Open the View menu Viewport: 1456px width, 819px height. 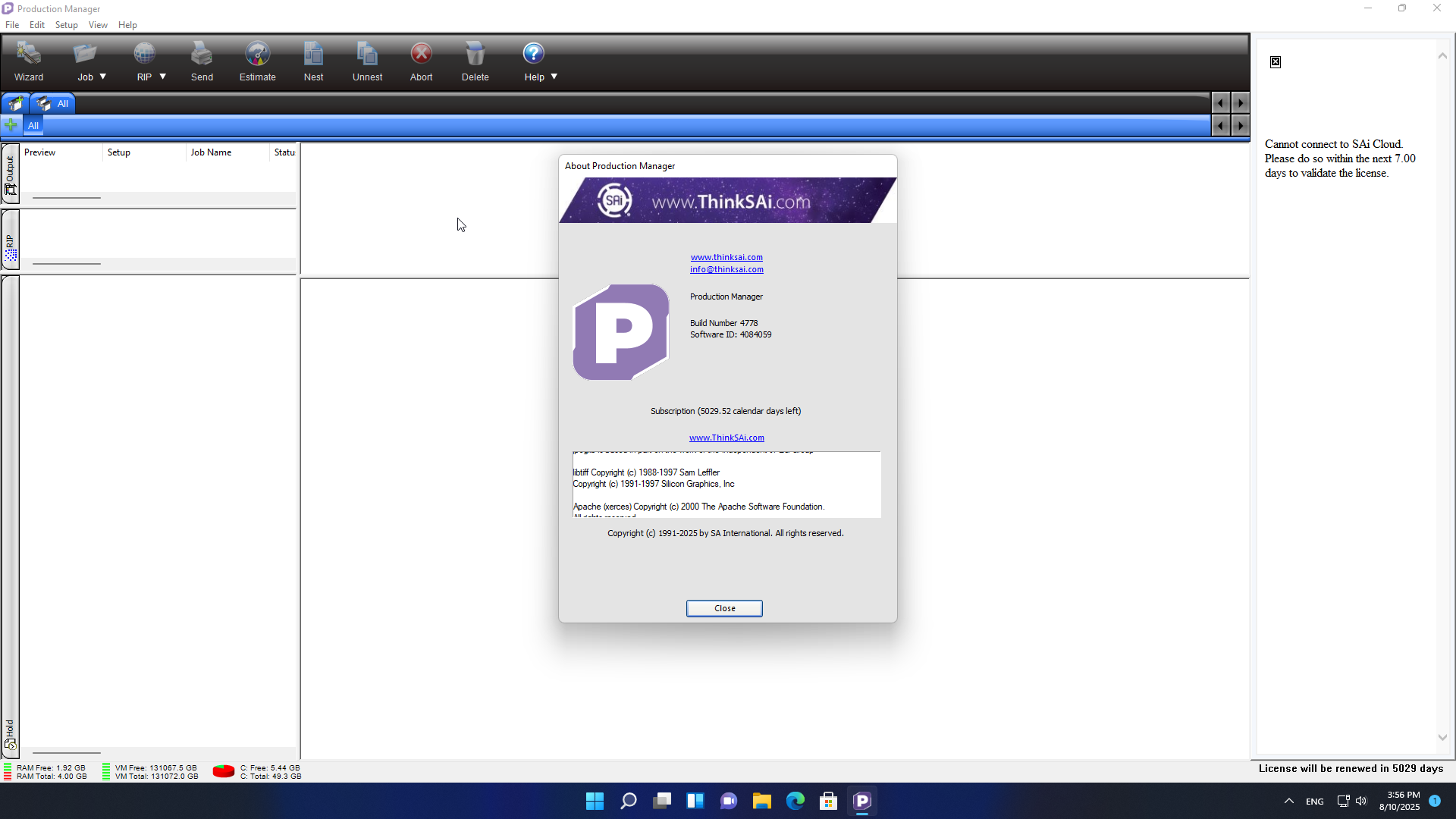pos(98,25)
